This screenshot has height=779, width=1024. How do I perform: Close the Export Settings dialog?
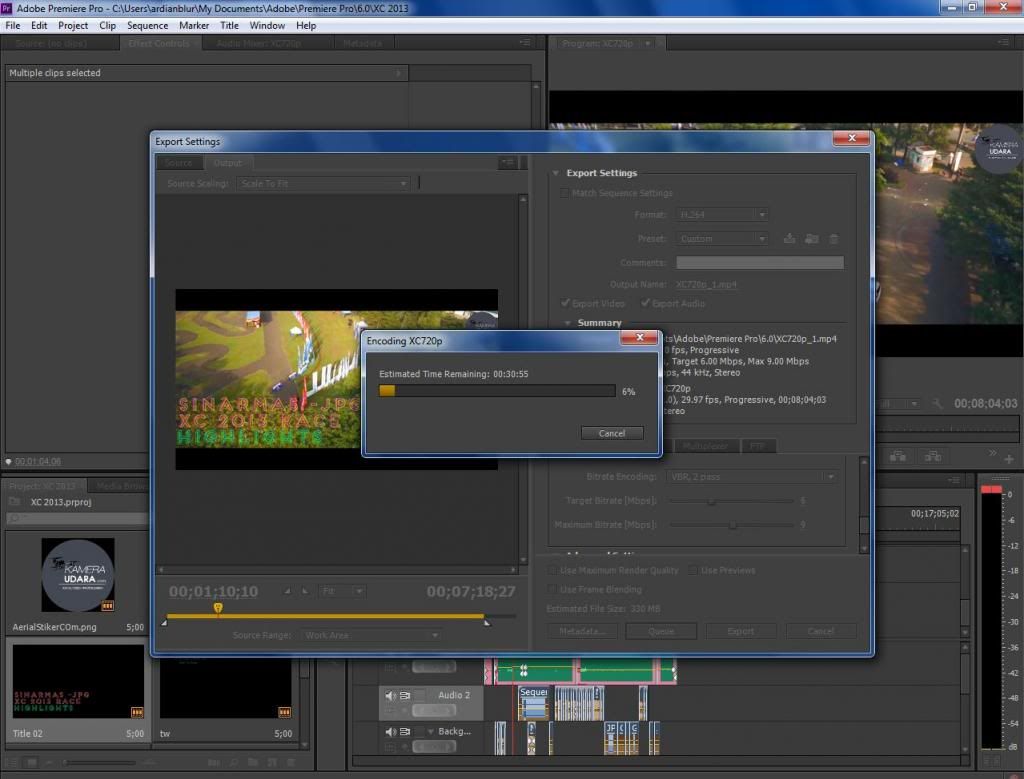[x=852, y=138]
